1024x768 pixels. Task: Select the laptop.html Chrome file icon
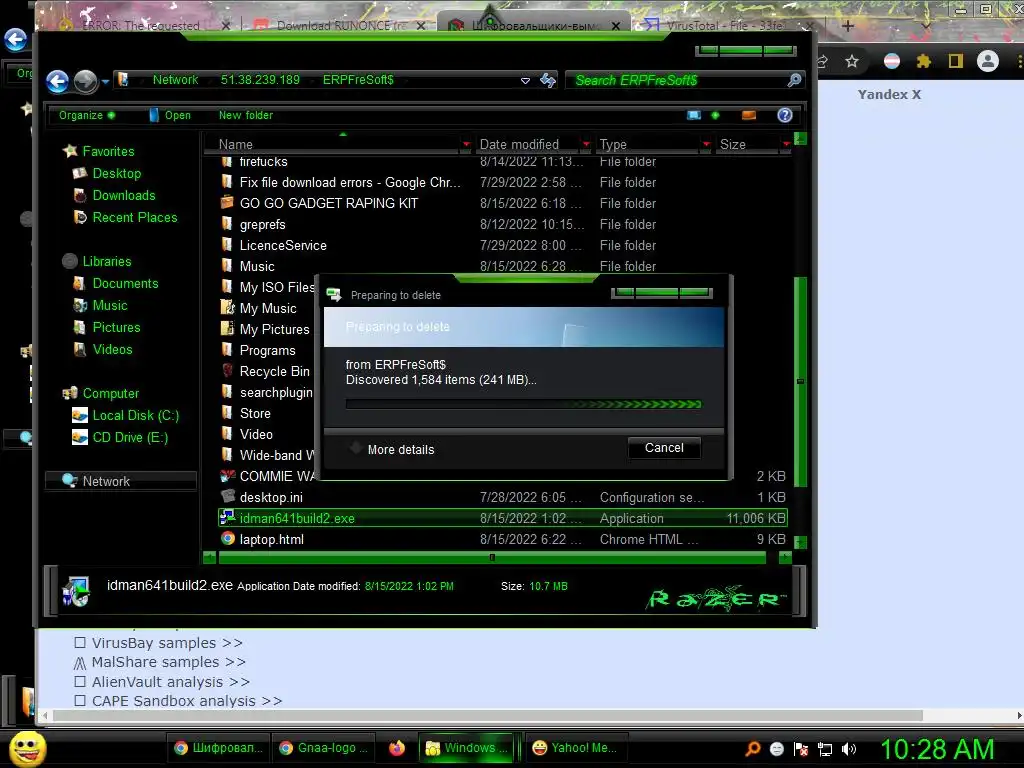(x=227, y=539)
